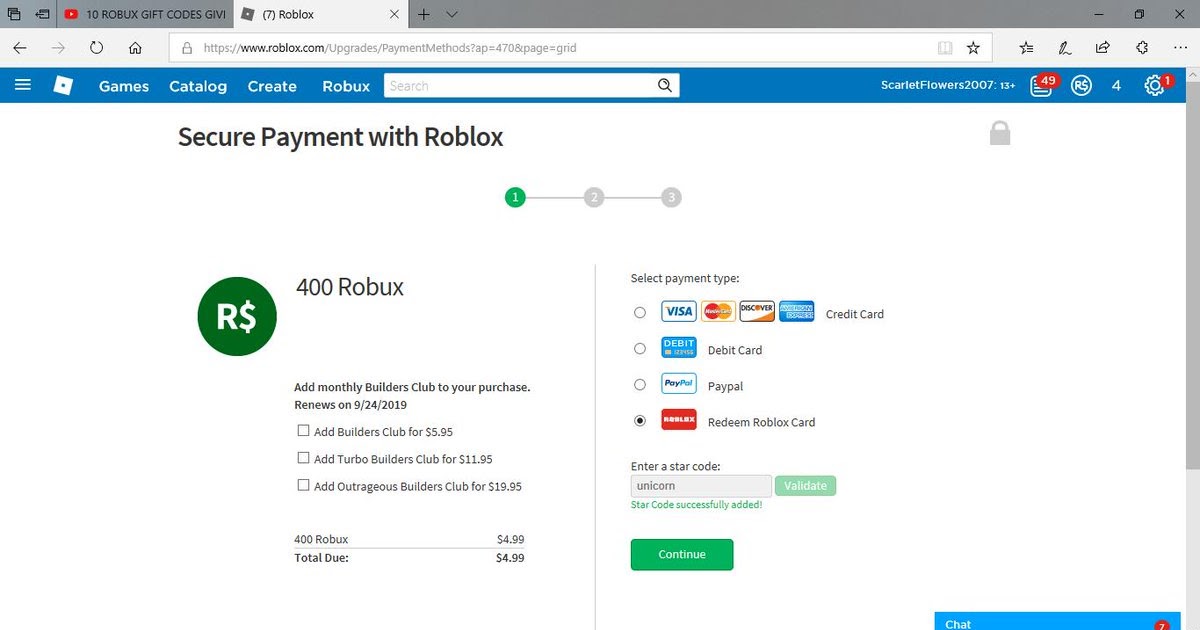Click the step 2 progress circle

click(594, 197)
